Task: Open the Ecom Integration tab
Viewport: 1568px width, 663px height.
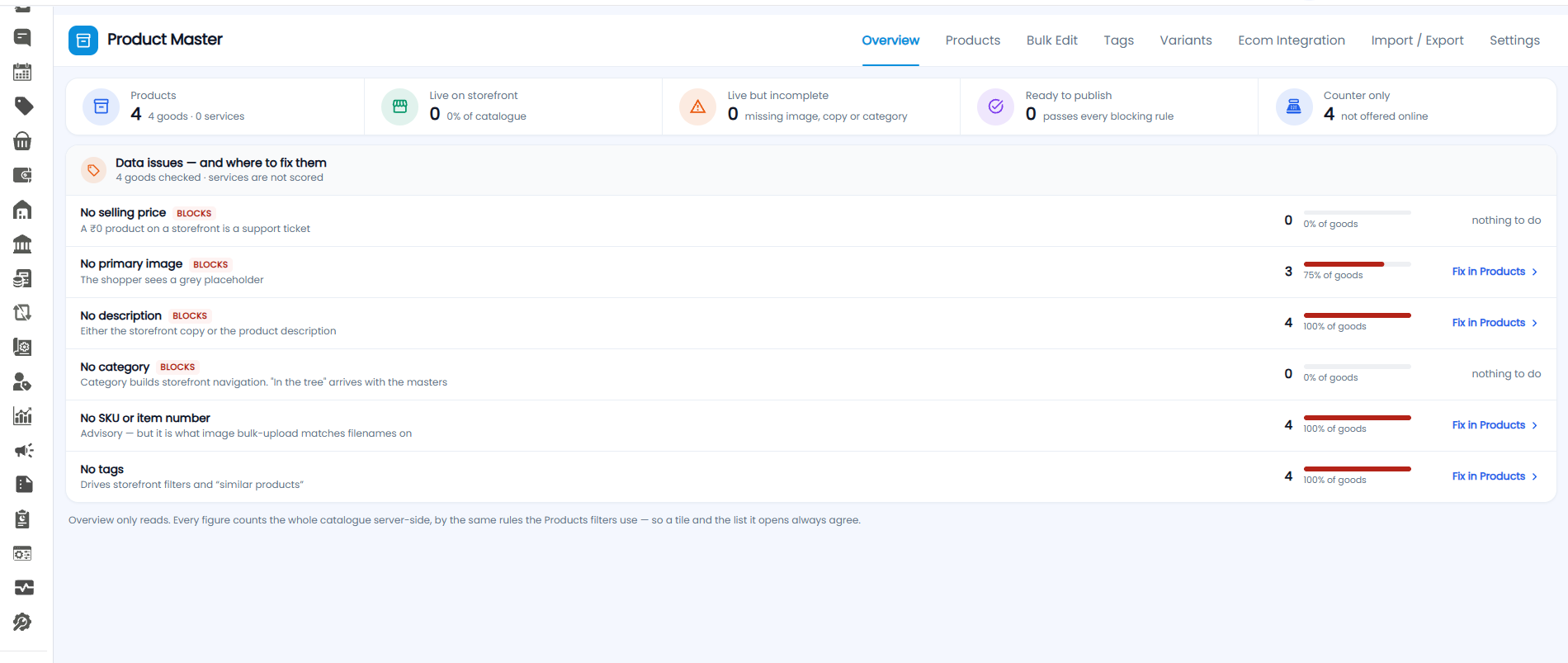Action: coord(1292,40)
